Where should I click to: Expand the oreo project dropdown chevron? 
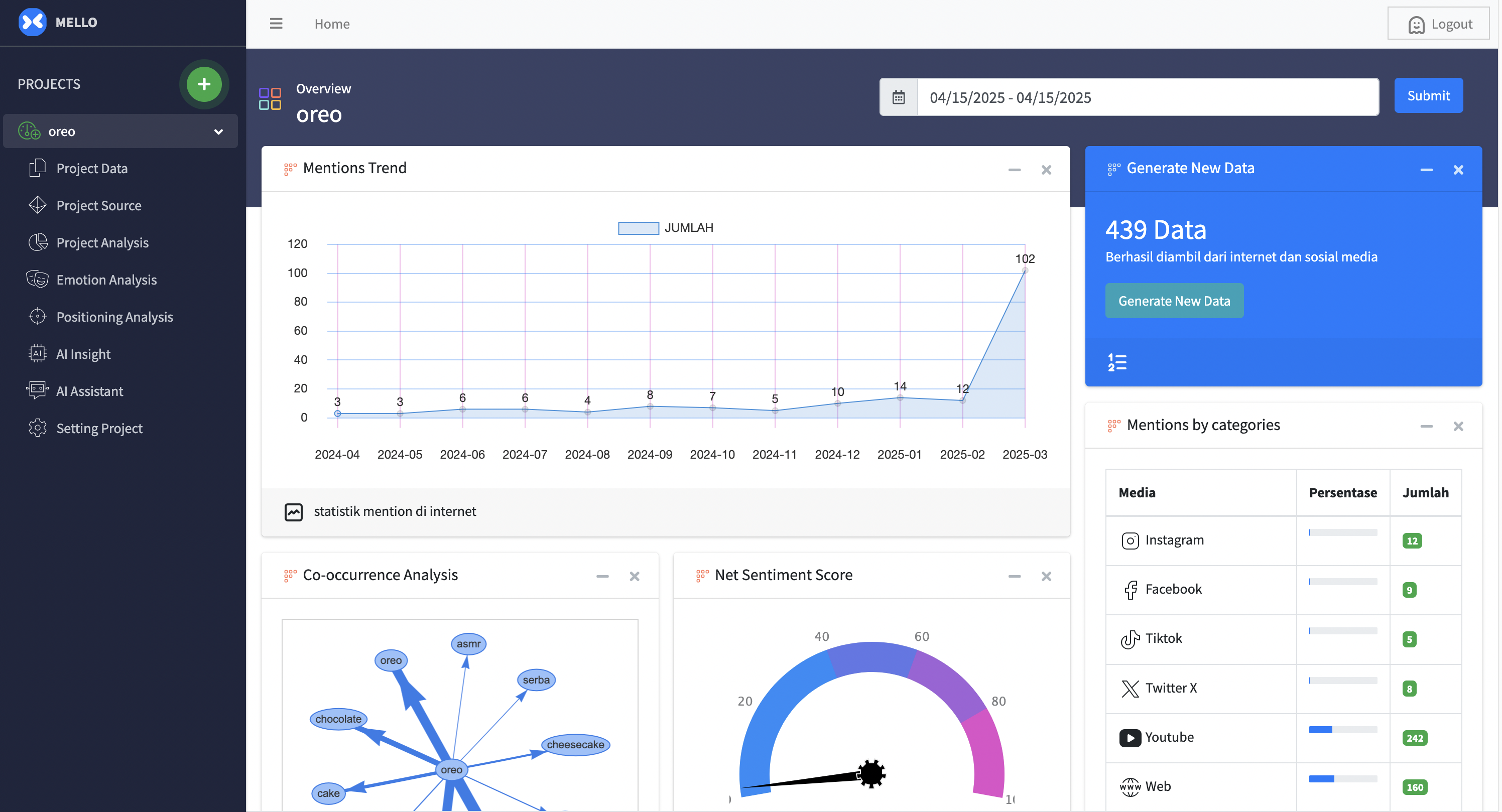tap(219, 132)
